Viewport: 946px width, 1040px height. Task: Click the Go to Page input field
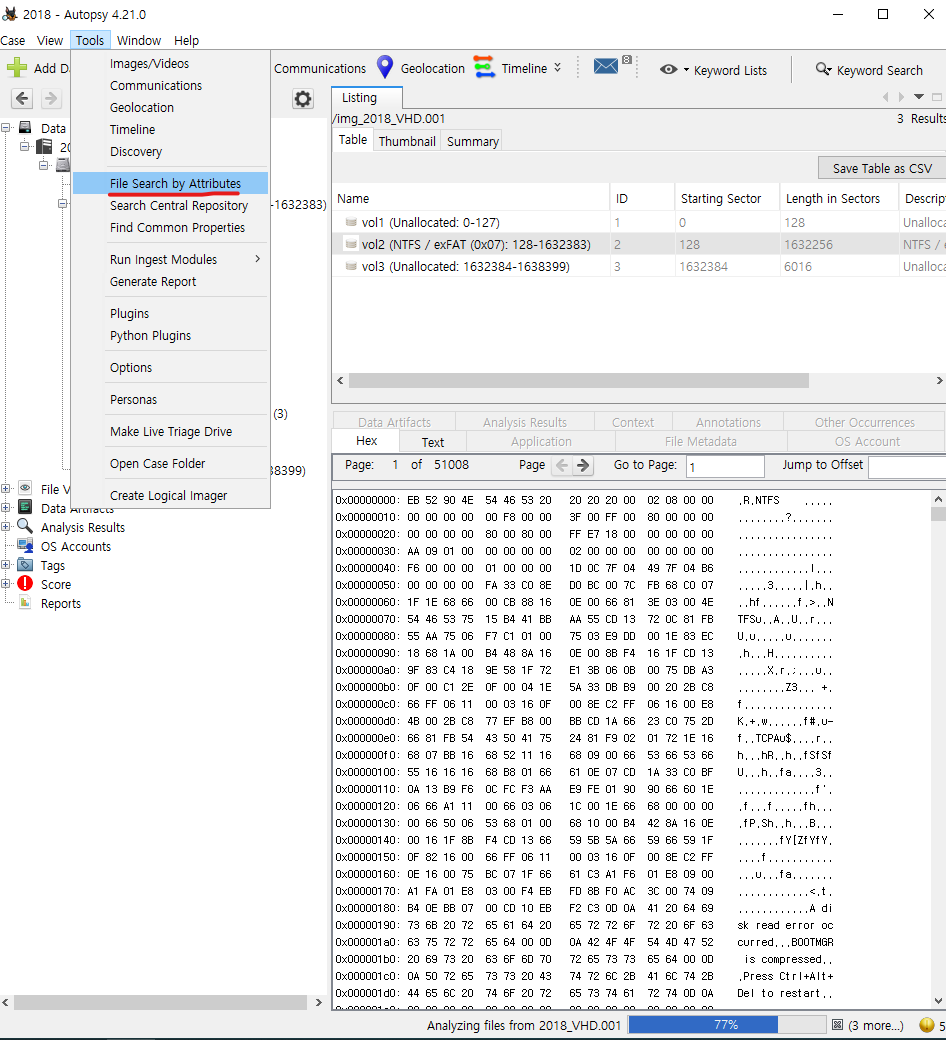pyautogui.click(x=725, y=466)
